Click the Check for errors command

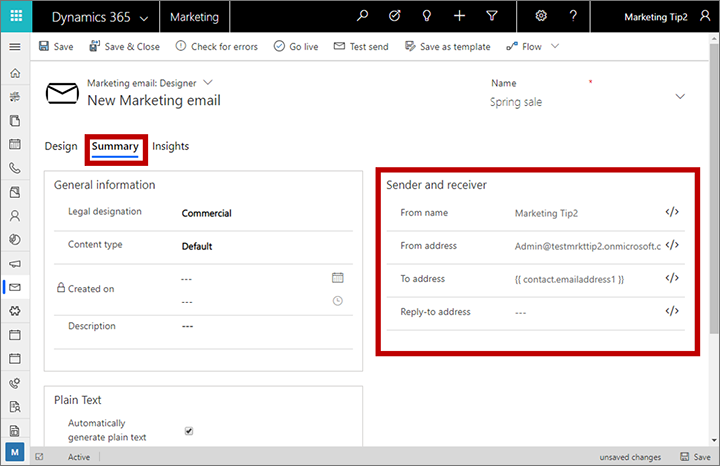pyautogui.click(x=216, y=47)
